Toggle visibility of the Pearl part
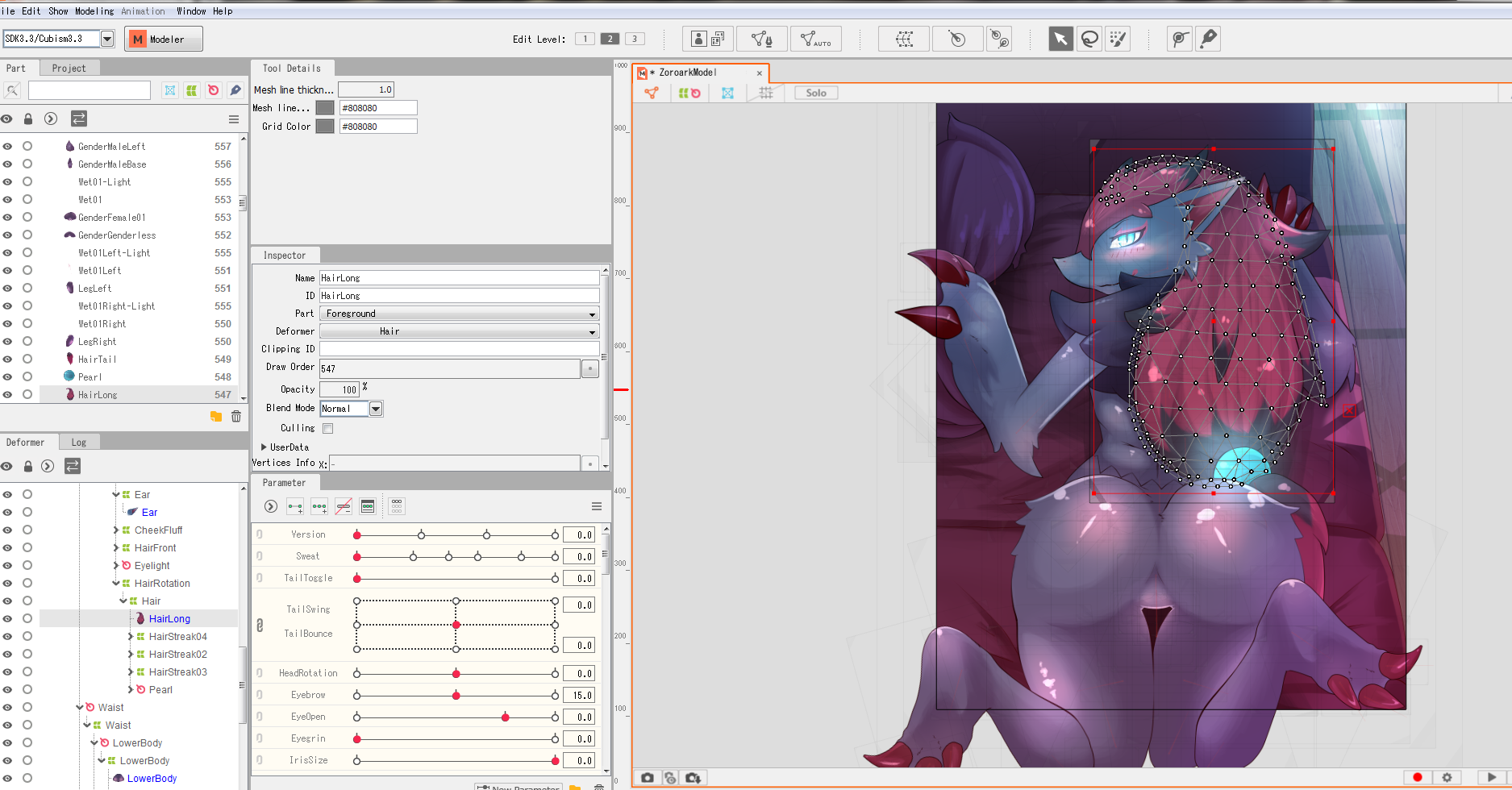Viewport: 1512px width, 790px height. pyautogui.click(x=7, y=377)
